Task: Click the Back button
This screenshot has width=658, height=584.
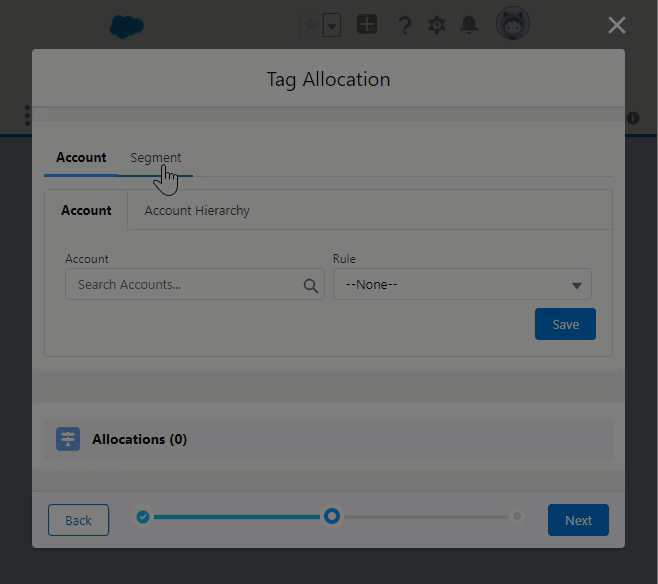Action: coord(78,520)
